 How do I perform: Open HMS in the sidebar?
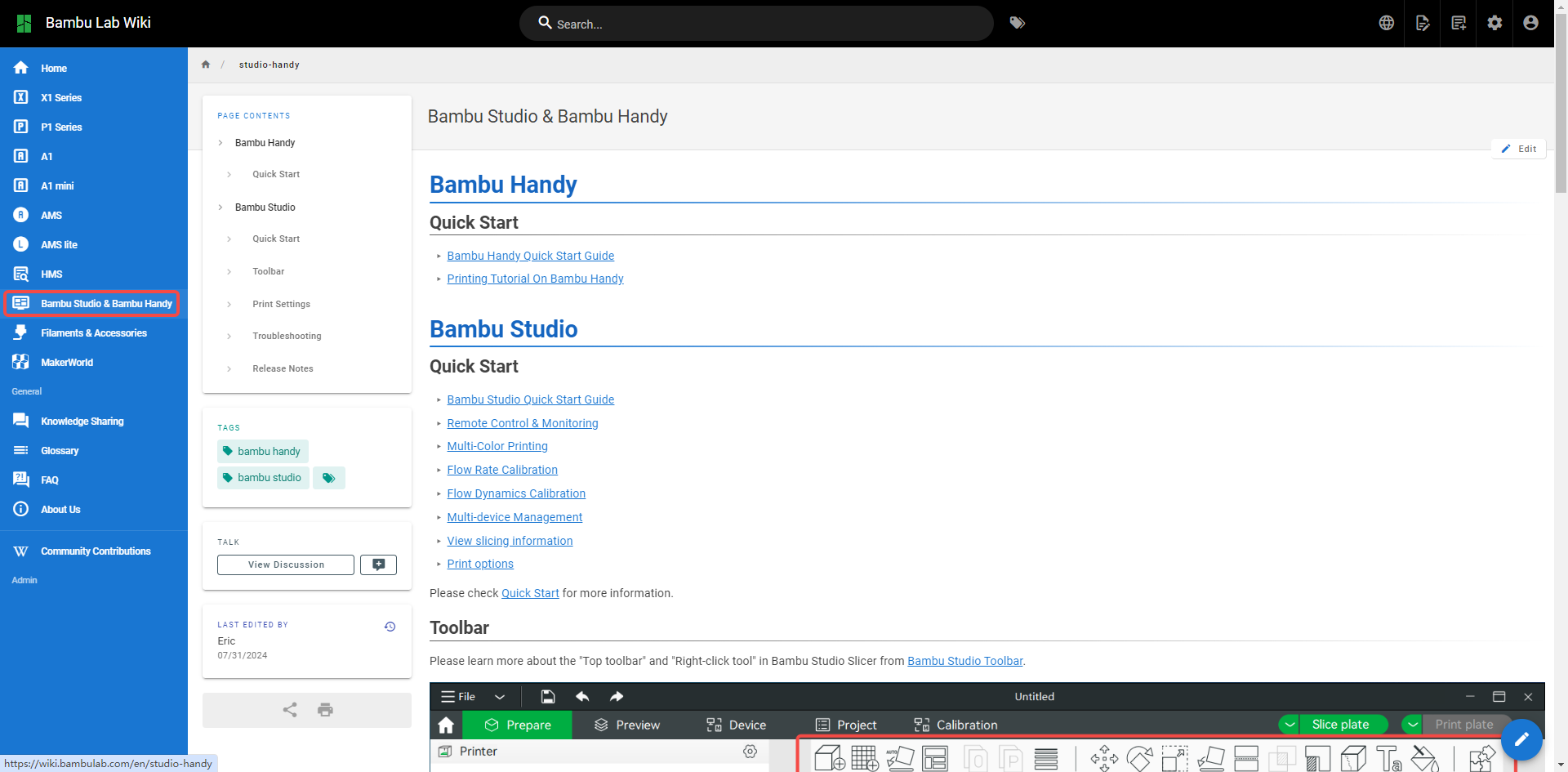point(94,274)
